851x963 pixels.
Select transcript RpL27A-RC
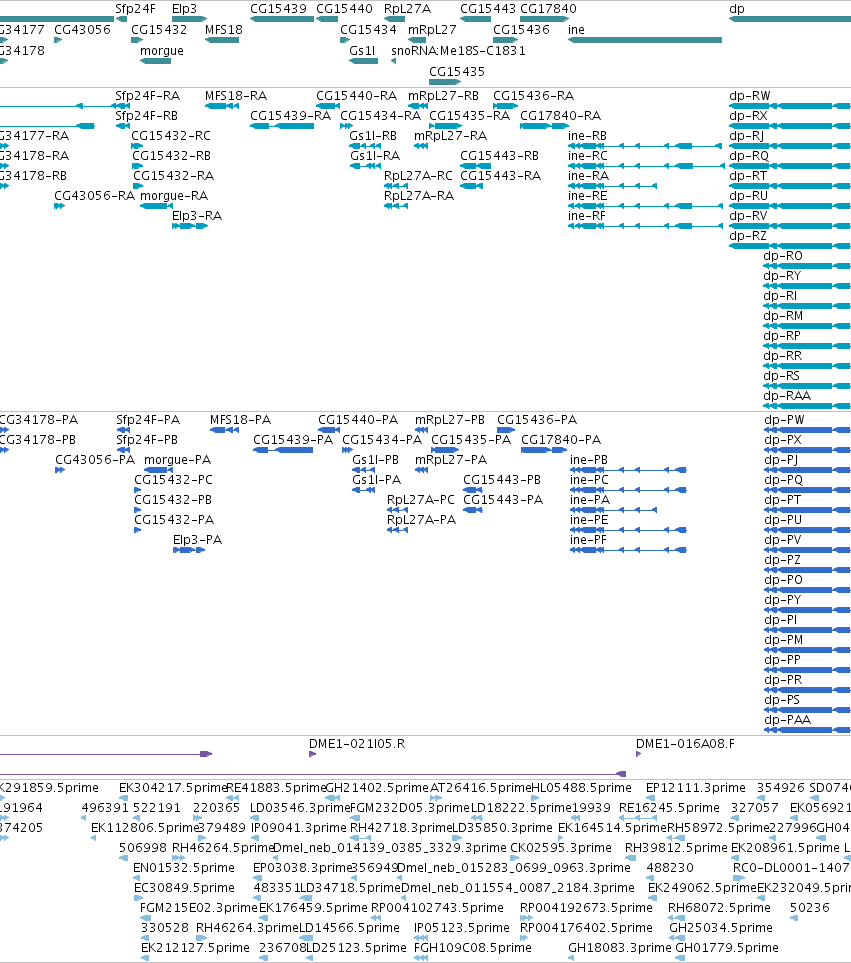click(x=418, y=176)
